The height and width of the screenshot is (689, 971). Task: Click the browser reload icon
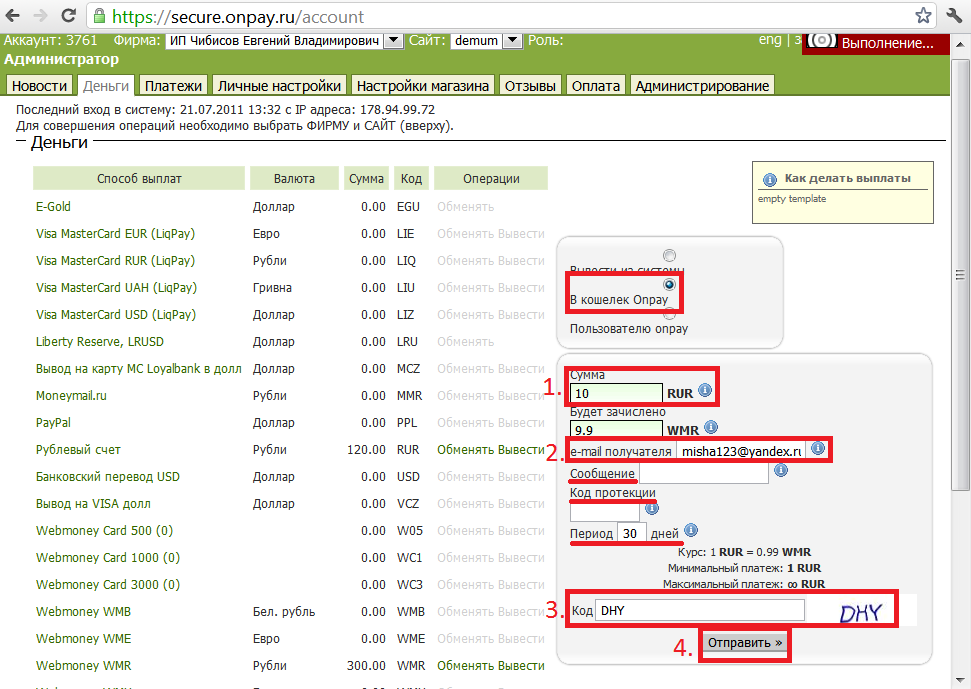point(68,16)
